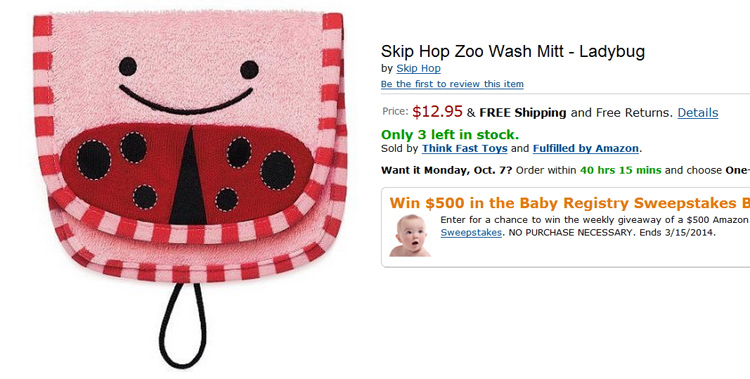
Task: Open the Skip Hop brand link
Action: [x=418, y=68]
